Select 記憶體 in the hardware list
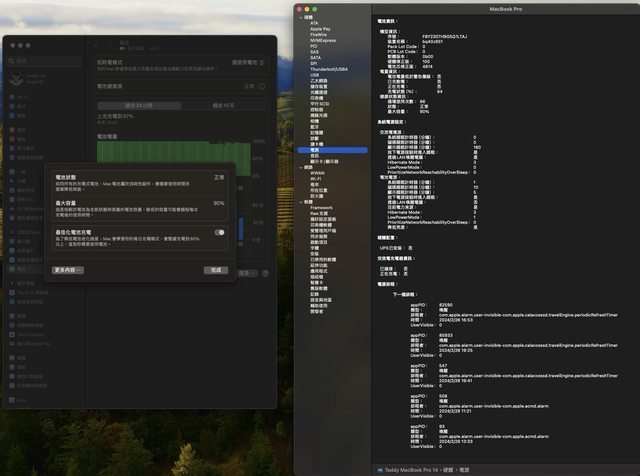This screenshot has height=476, width=640. pyautogui.click(x=316, y=133)
